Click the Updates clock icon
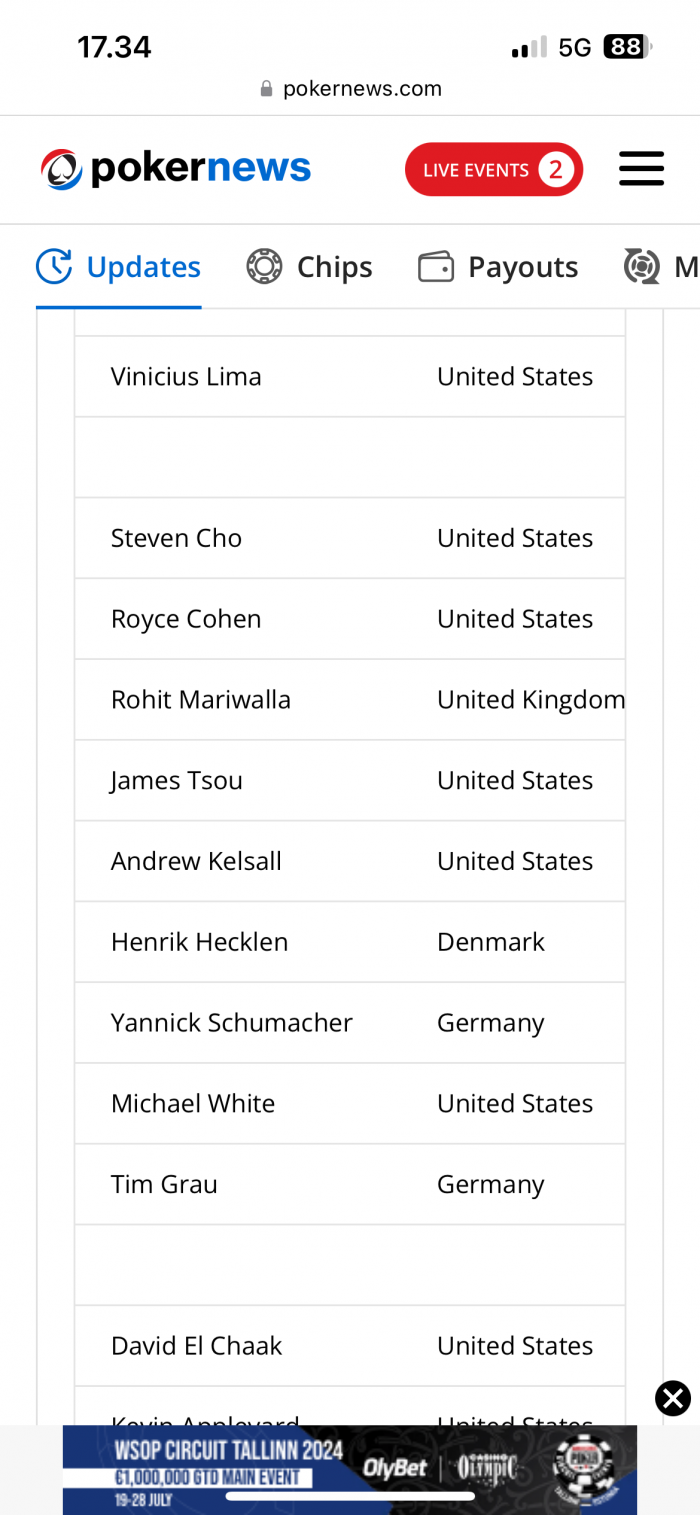This screenshot has height=1515, width=700. click(x=54, y=267)
